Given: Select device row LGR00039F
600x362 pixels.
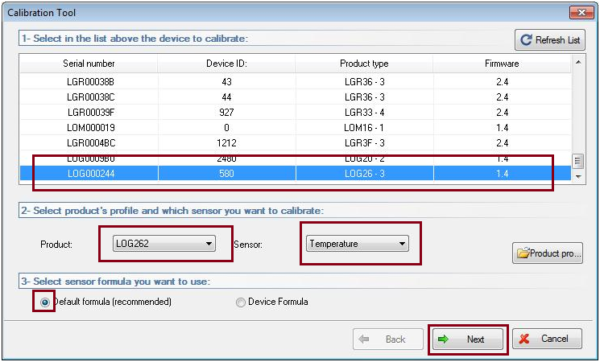Looking at the screenshot, I should [x=296, y=113].
